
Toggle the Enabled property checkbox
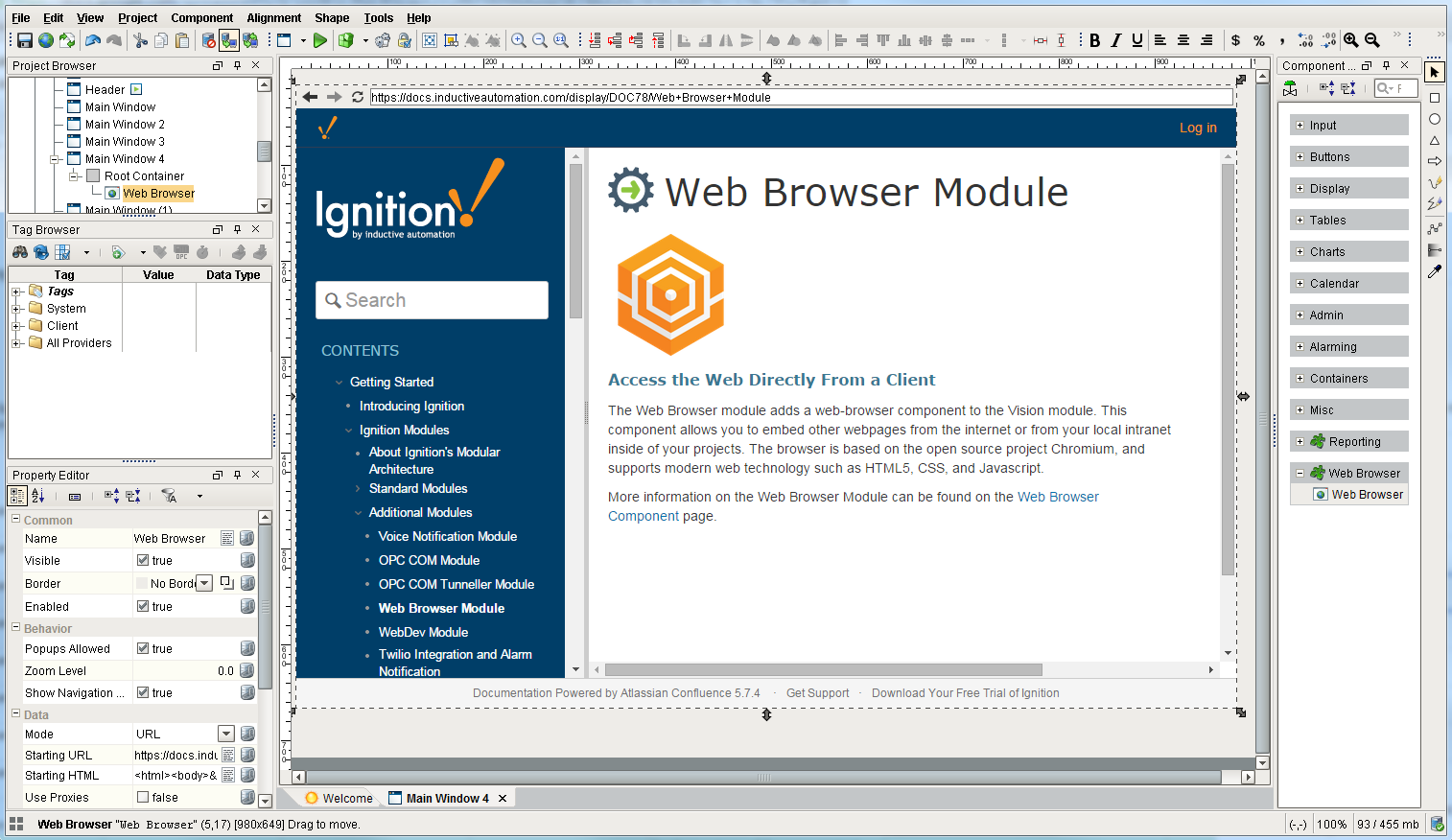pos(143,606)
